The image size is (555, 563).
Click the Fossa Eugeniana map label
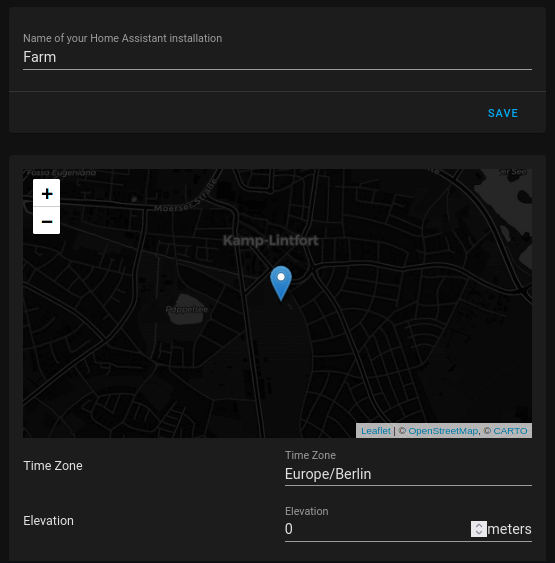pyautogui.click(x=61, y=173)
